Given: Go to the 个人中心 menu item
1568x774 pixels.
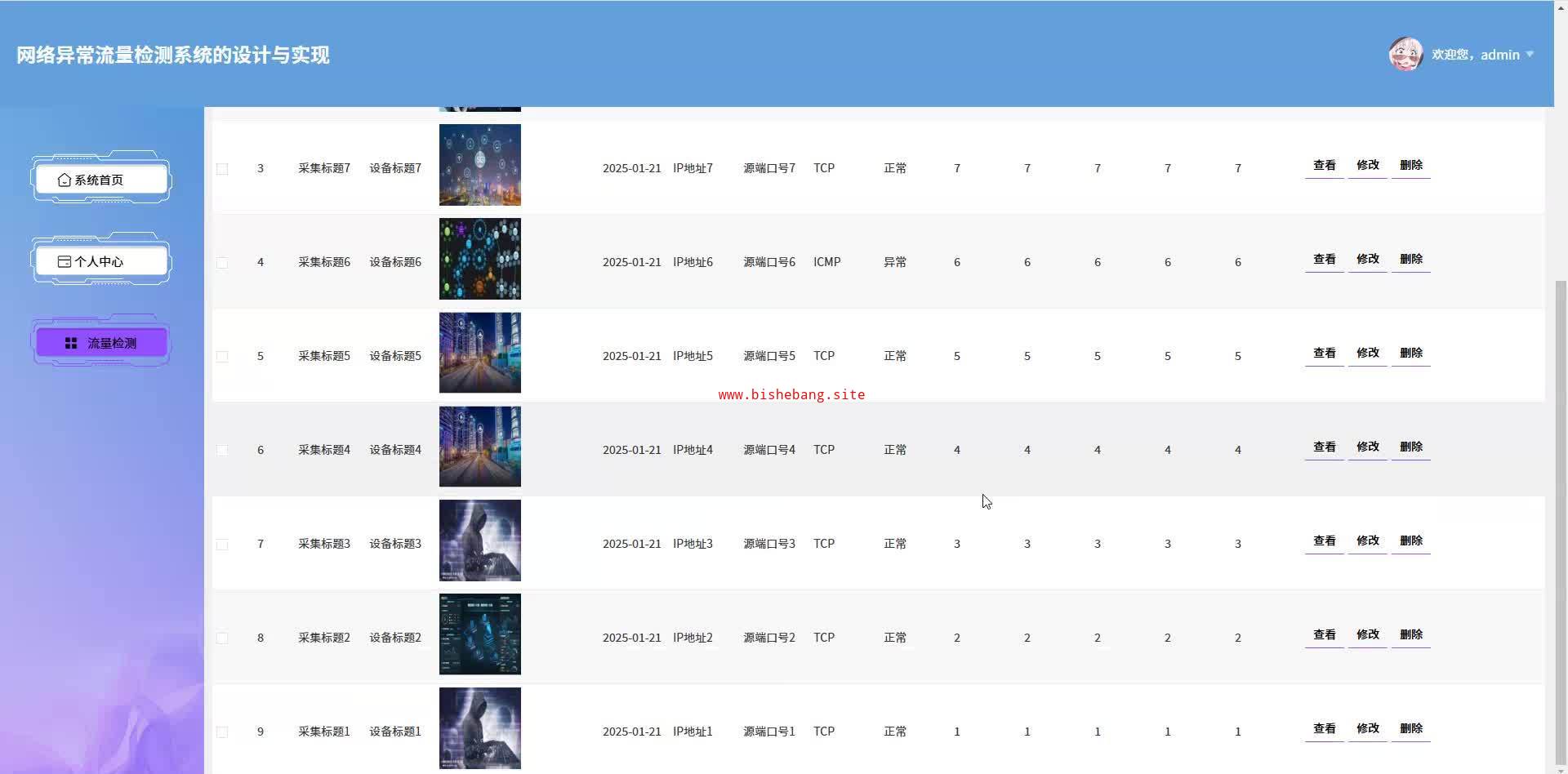Looking at the screenshot, I should (102, 261).
